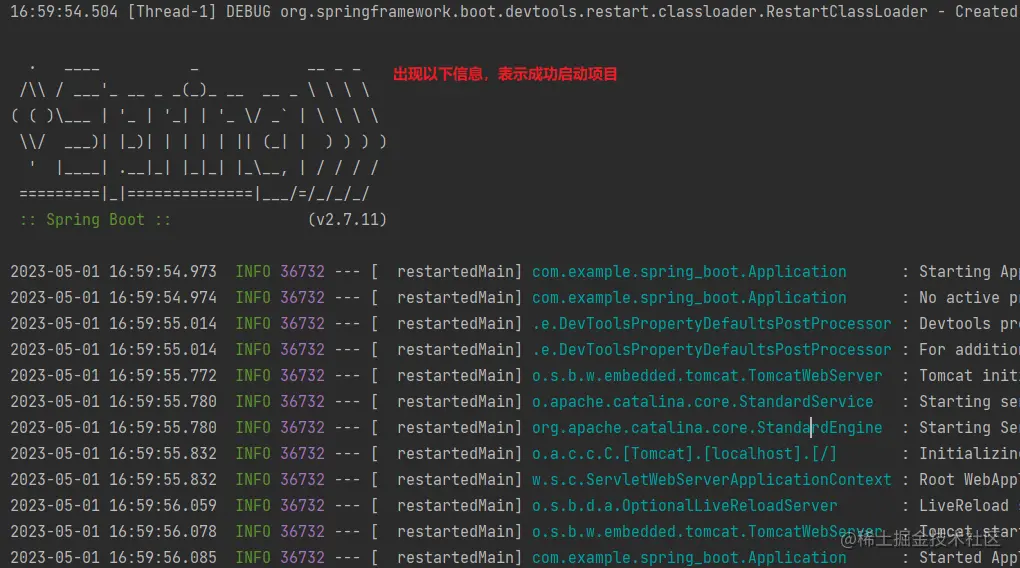
Task: Click the timestamp '2023-05-01 16:59:54.973'
Action: [113, 272]
